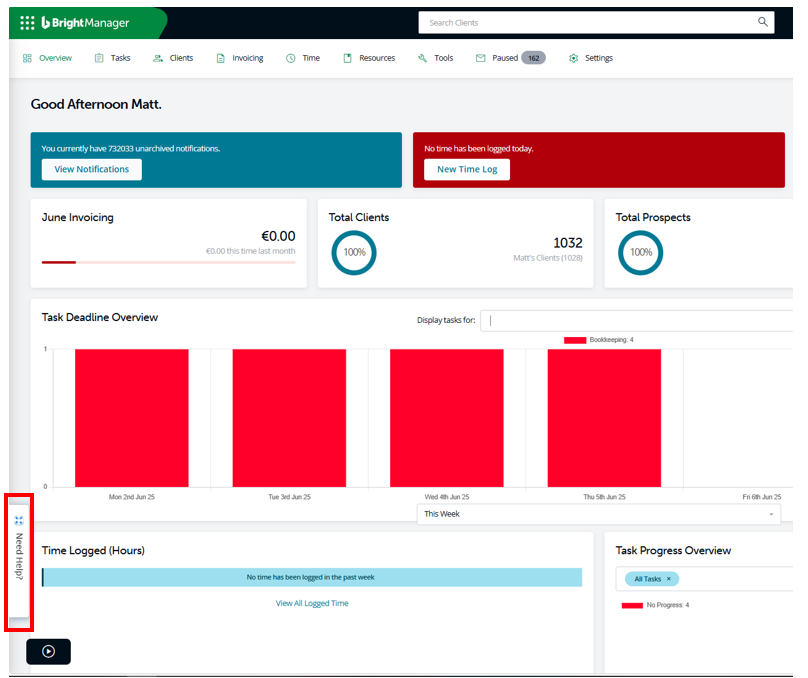This screenshot has width=808, height=678.
Task: Click the View Notifications button
Action: pos(92,170)
